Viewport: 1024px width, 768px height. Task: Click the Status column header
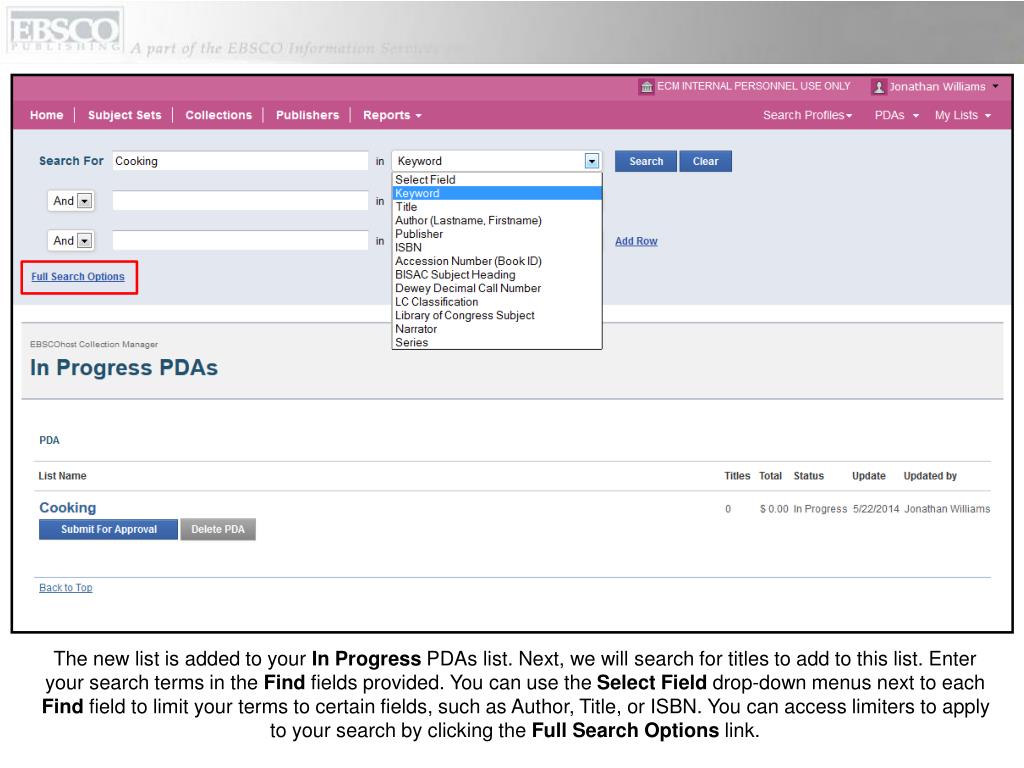click(808, 476)
